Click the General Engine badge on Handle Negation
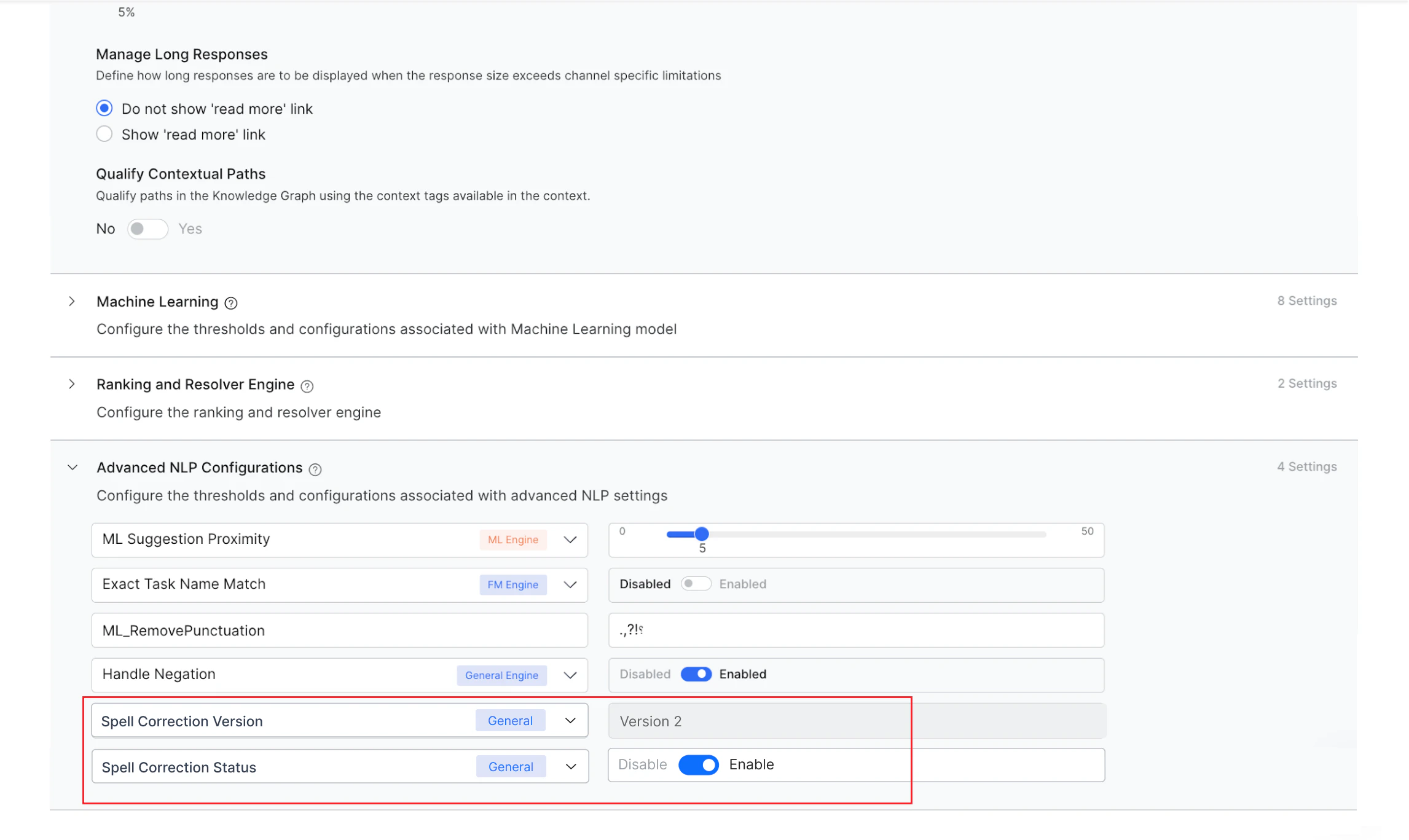Viewport: 1409px width, 840px height. pyautogui.click(x=502, y=675)
